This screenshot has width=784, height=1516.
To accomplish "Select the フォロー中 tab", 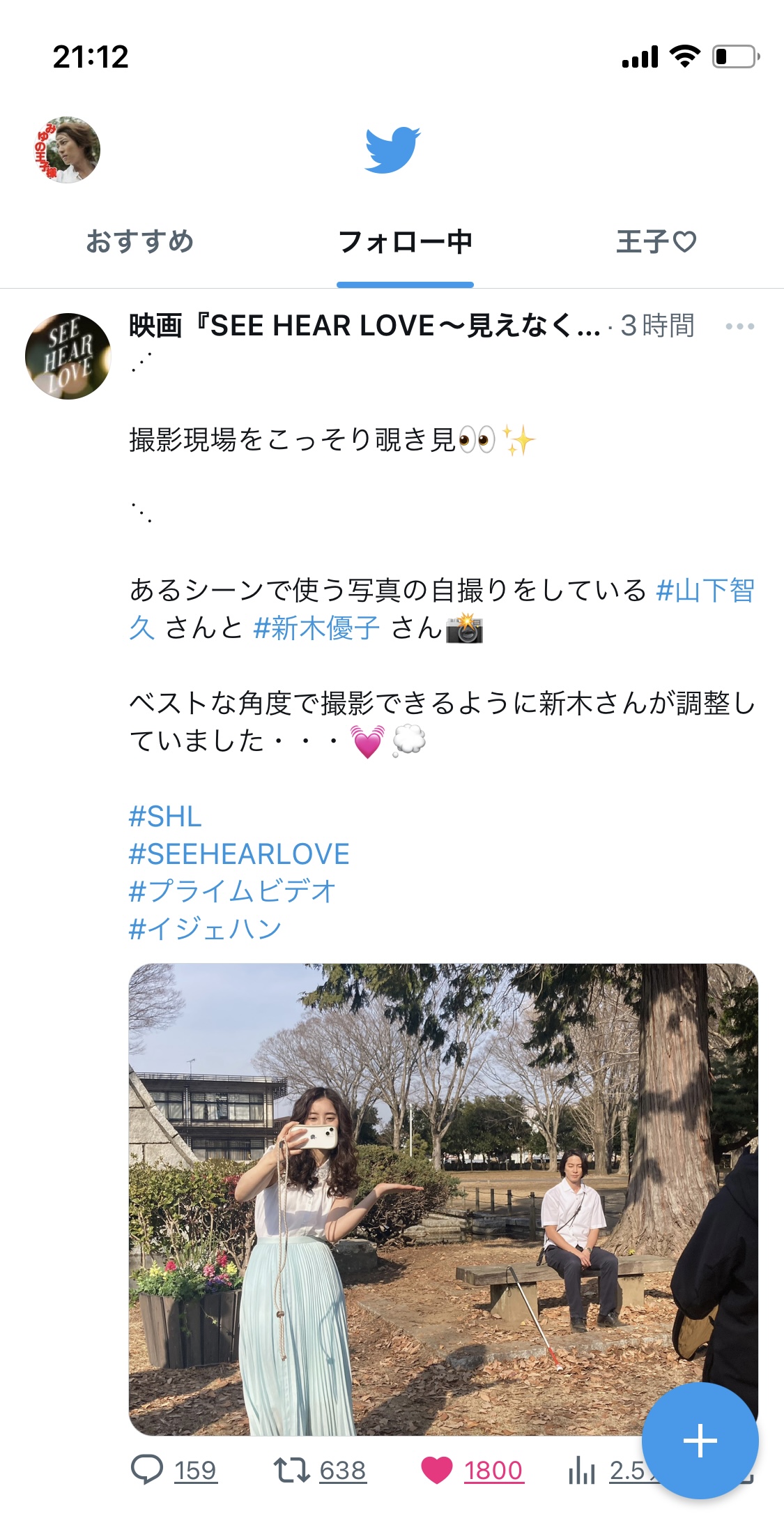I will click(x=405, y=241).
